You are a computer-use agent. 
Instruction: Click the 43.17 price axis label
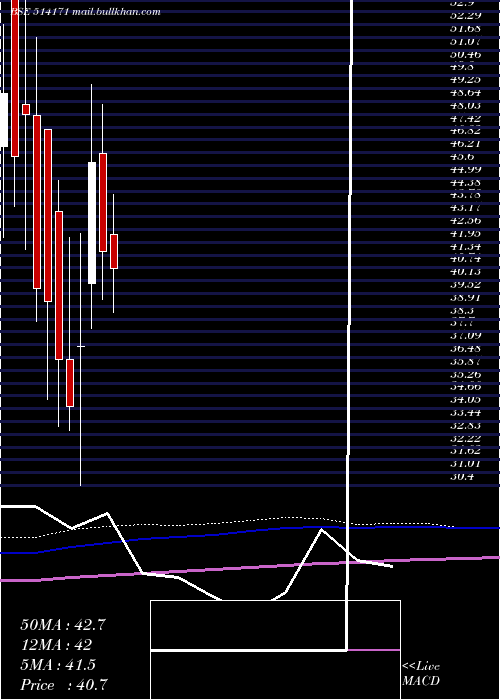[465, 208]
